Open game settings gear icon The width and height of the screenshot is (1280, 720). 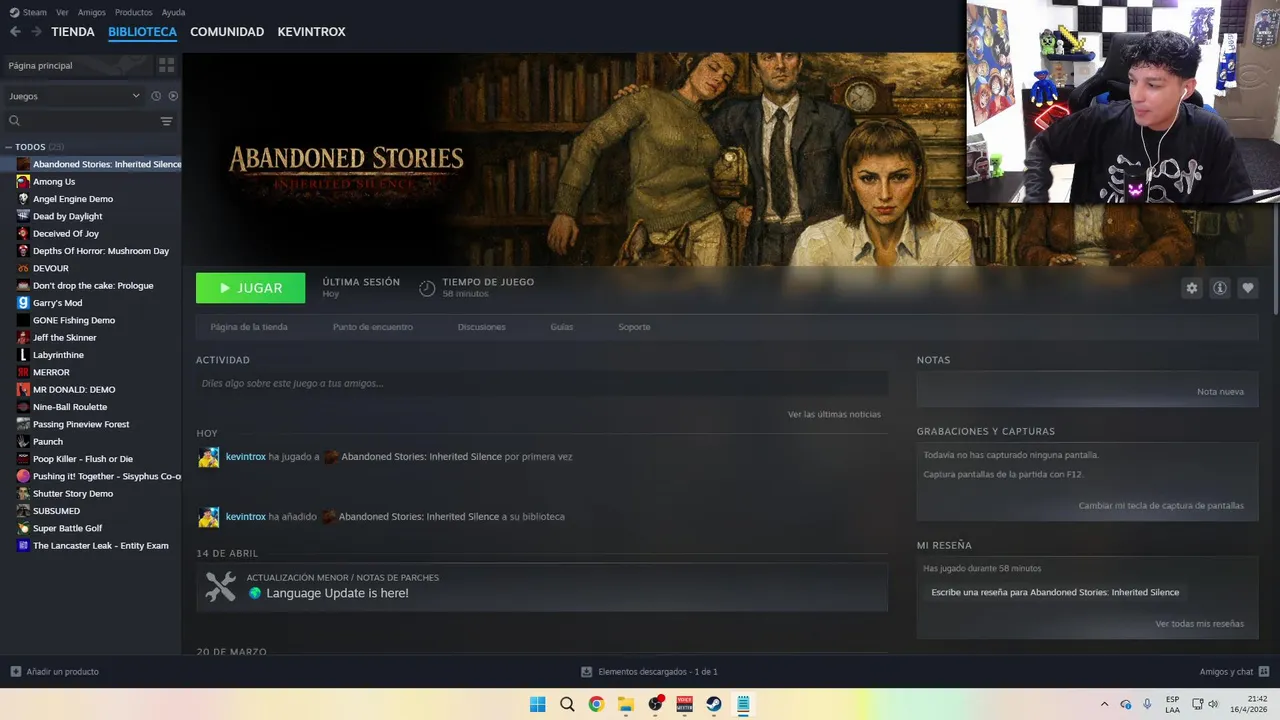click(x=1191, y=288)
